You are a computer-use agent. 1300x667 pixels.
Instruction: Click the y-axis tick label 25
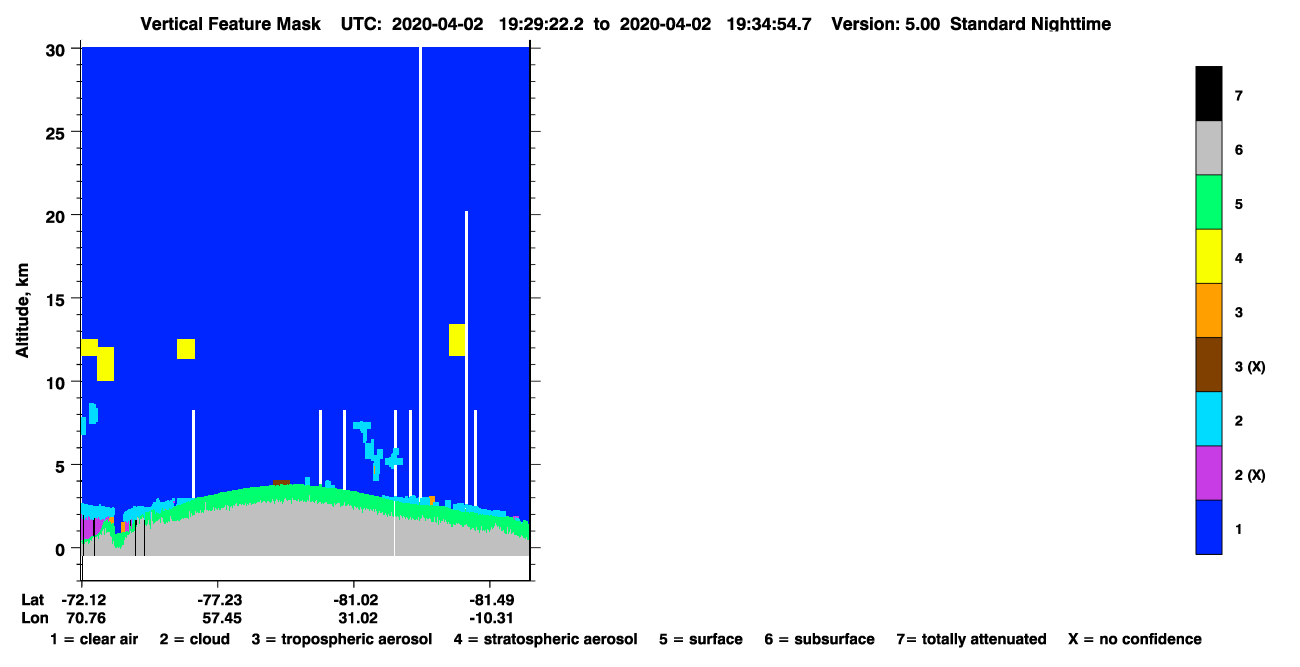click(x=57, y=132)
